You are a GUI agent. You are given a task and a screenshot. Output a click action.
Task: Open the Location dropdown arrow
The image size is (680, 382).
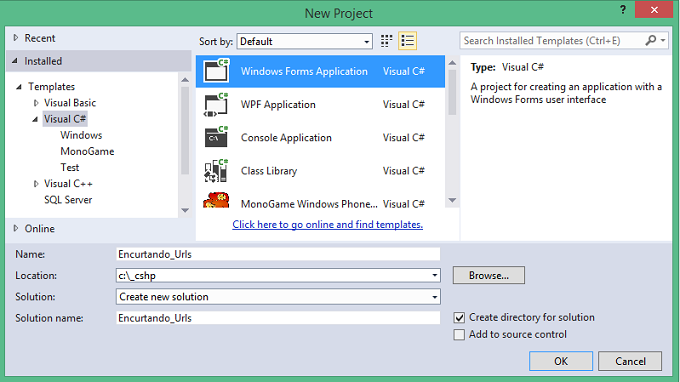(x=434, y=275)
